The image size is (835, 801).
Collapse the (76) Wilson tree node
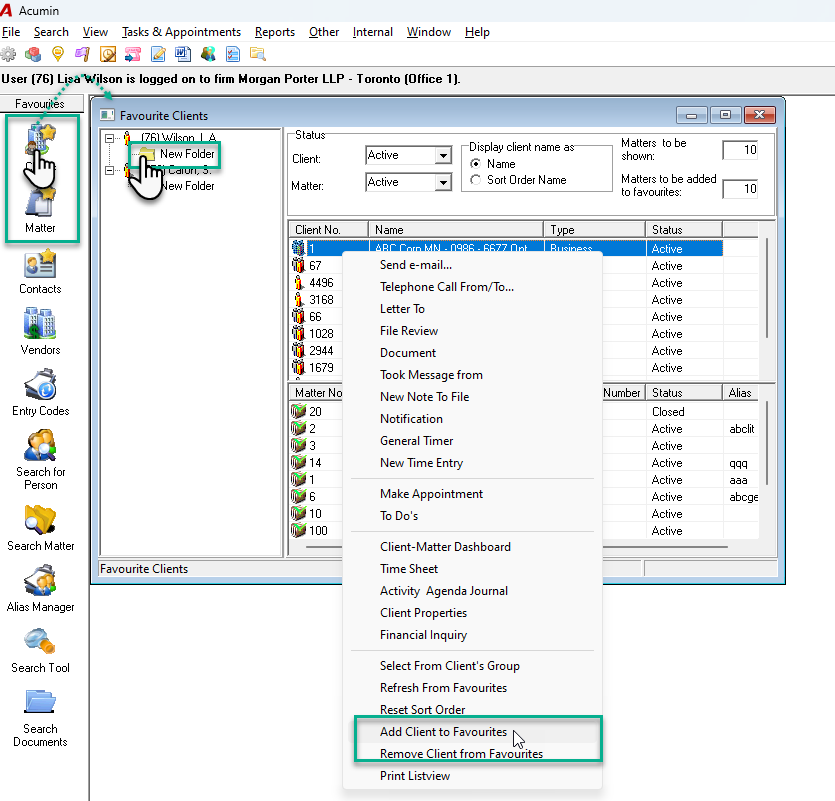point(110,138)
